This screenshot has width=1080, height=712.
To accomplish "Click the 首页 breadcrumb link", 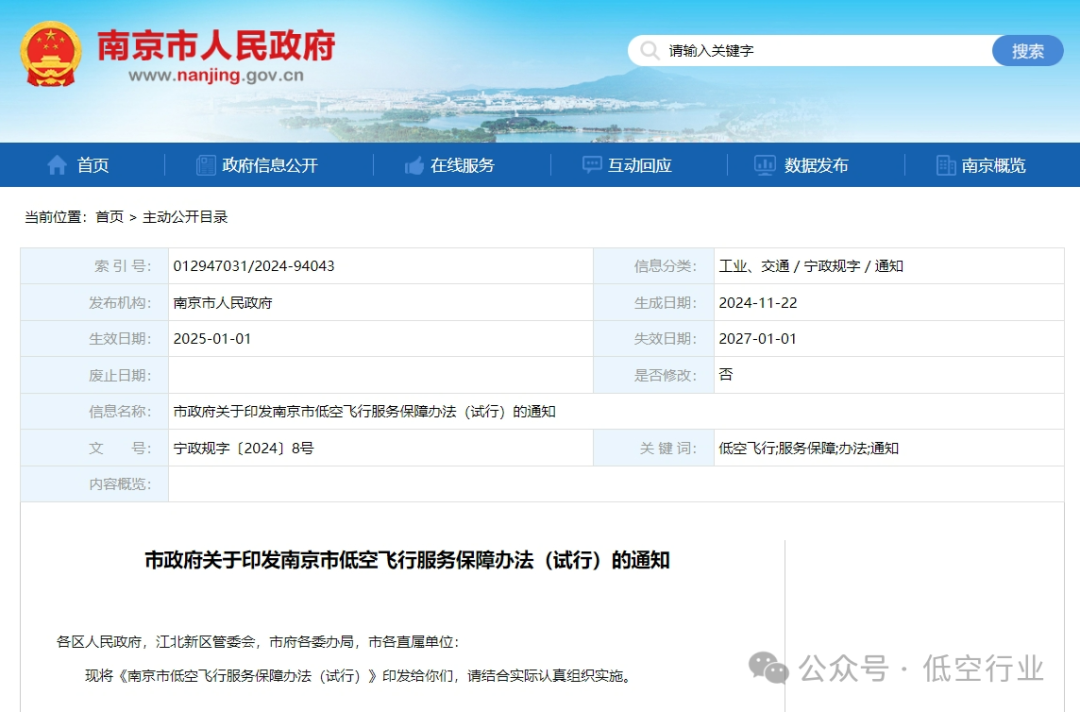I will (109, 217).
